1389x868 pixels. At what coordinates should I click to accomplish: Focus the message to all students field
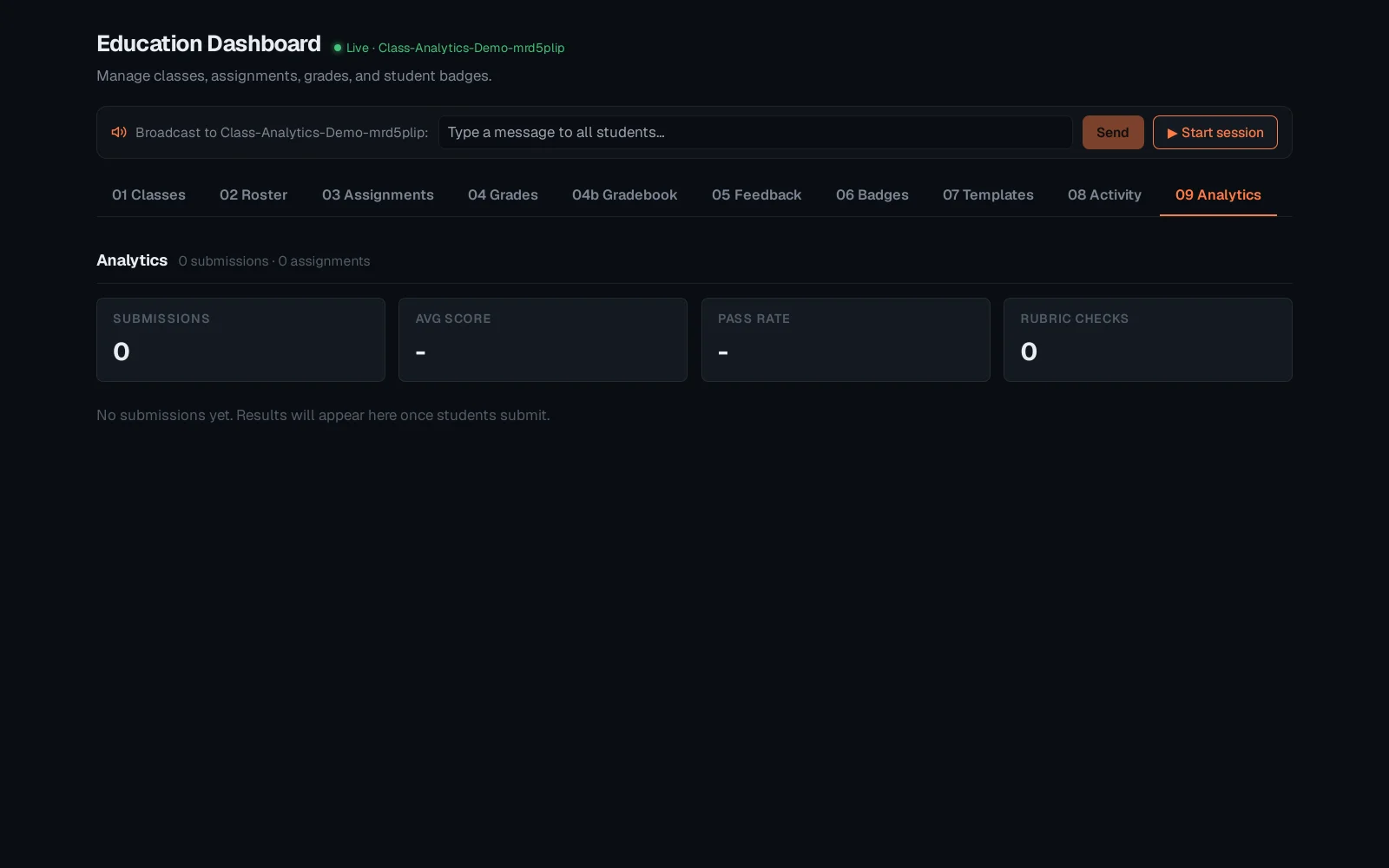[x=755, y=132]
